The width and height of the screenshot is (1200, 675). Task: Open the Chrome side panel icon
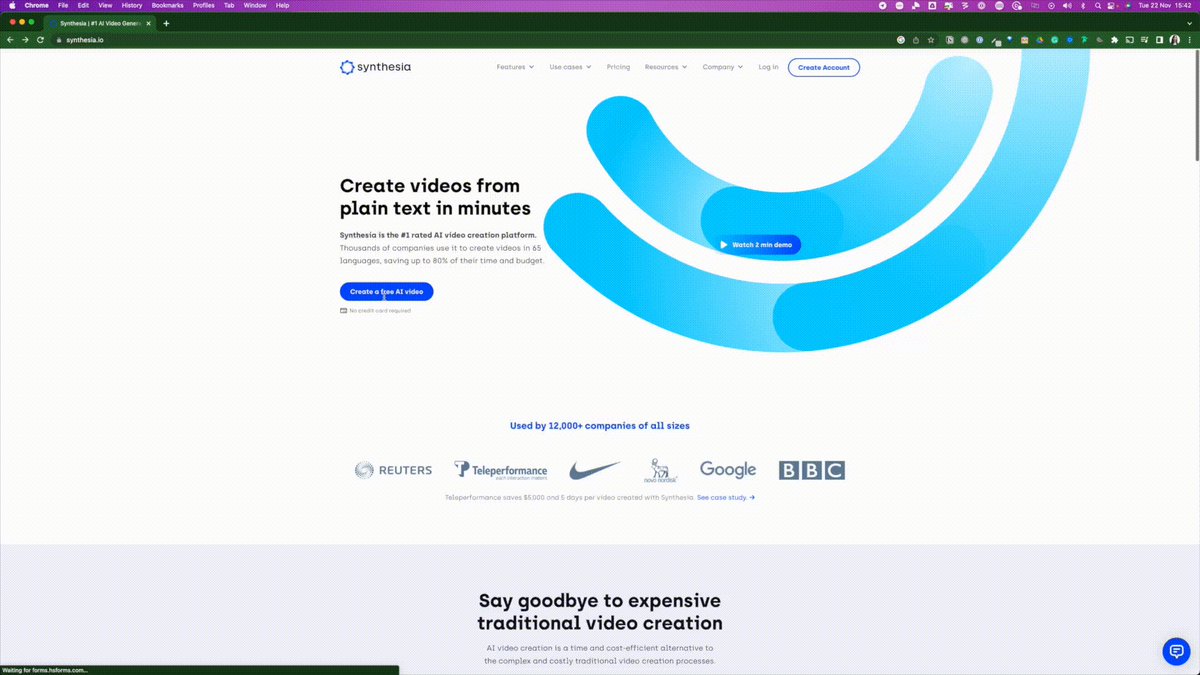(1159, 40)
